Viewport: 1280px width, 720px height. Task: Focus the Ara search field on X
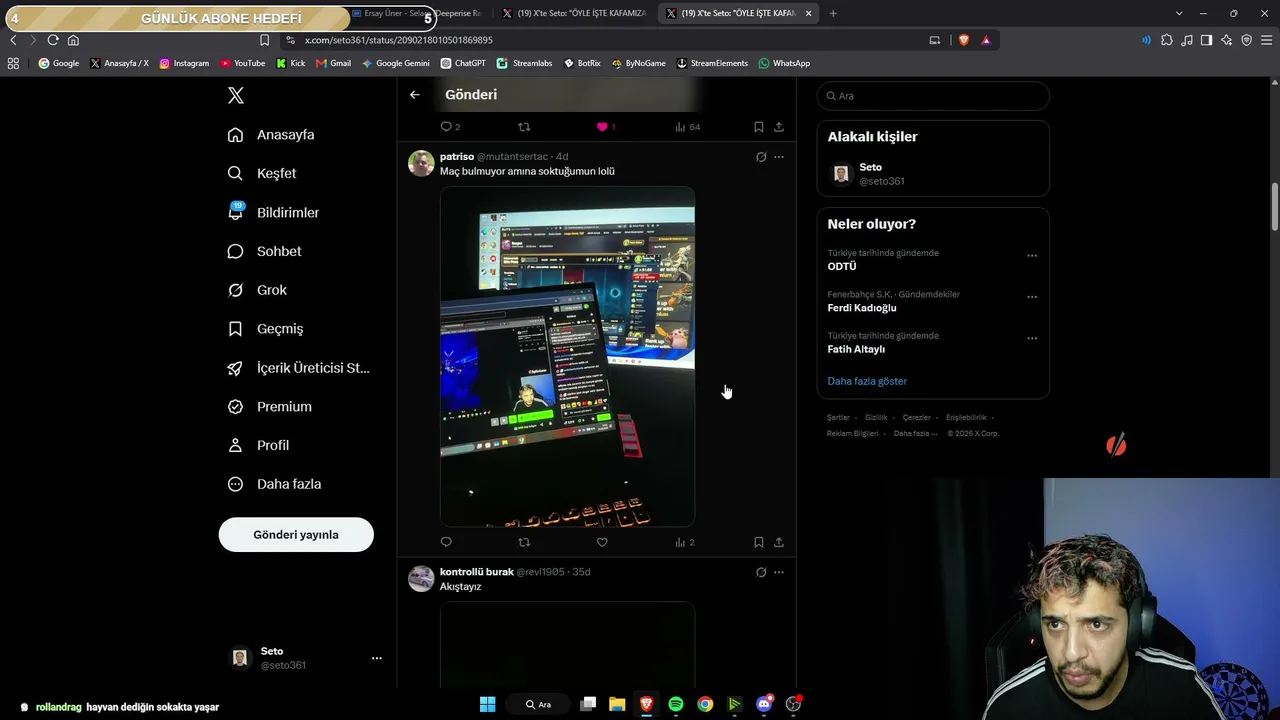click(x=933, y=96)
